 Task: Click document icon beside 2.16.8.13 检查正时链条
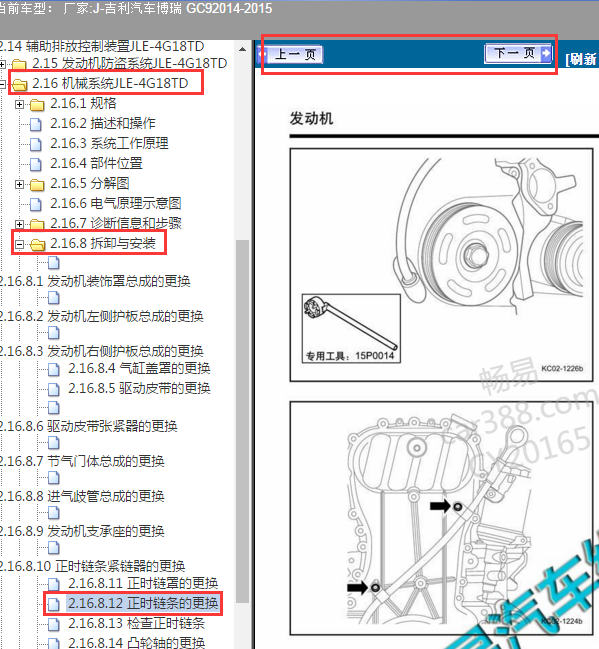(53, 624)
